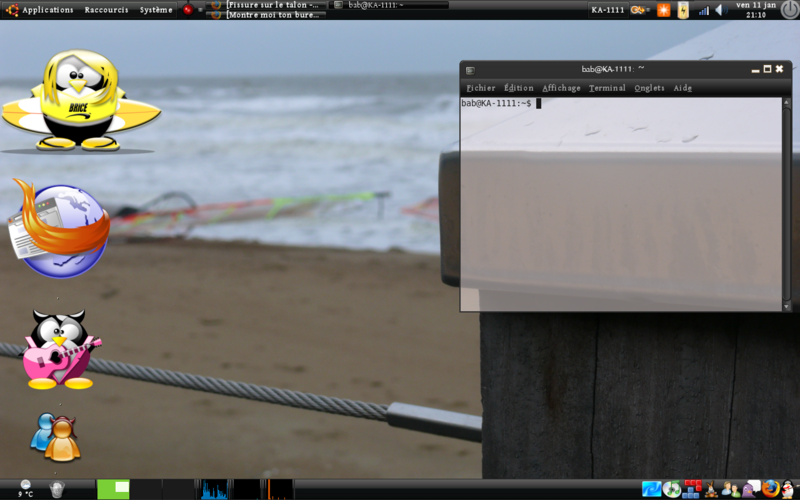Select the 'Fissure sur le talon' taskbar window
This screenshot has width=800, height=500.
click(266, 5)
